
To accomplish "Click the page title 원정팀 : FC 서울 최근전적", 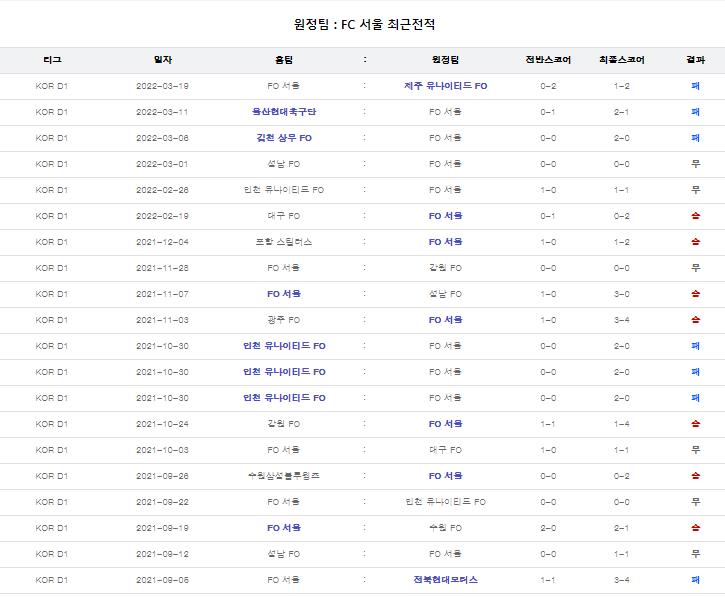I will click(364, 24).
